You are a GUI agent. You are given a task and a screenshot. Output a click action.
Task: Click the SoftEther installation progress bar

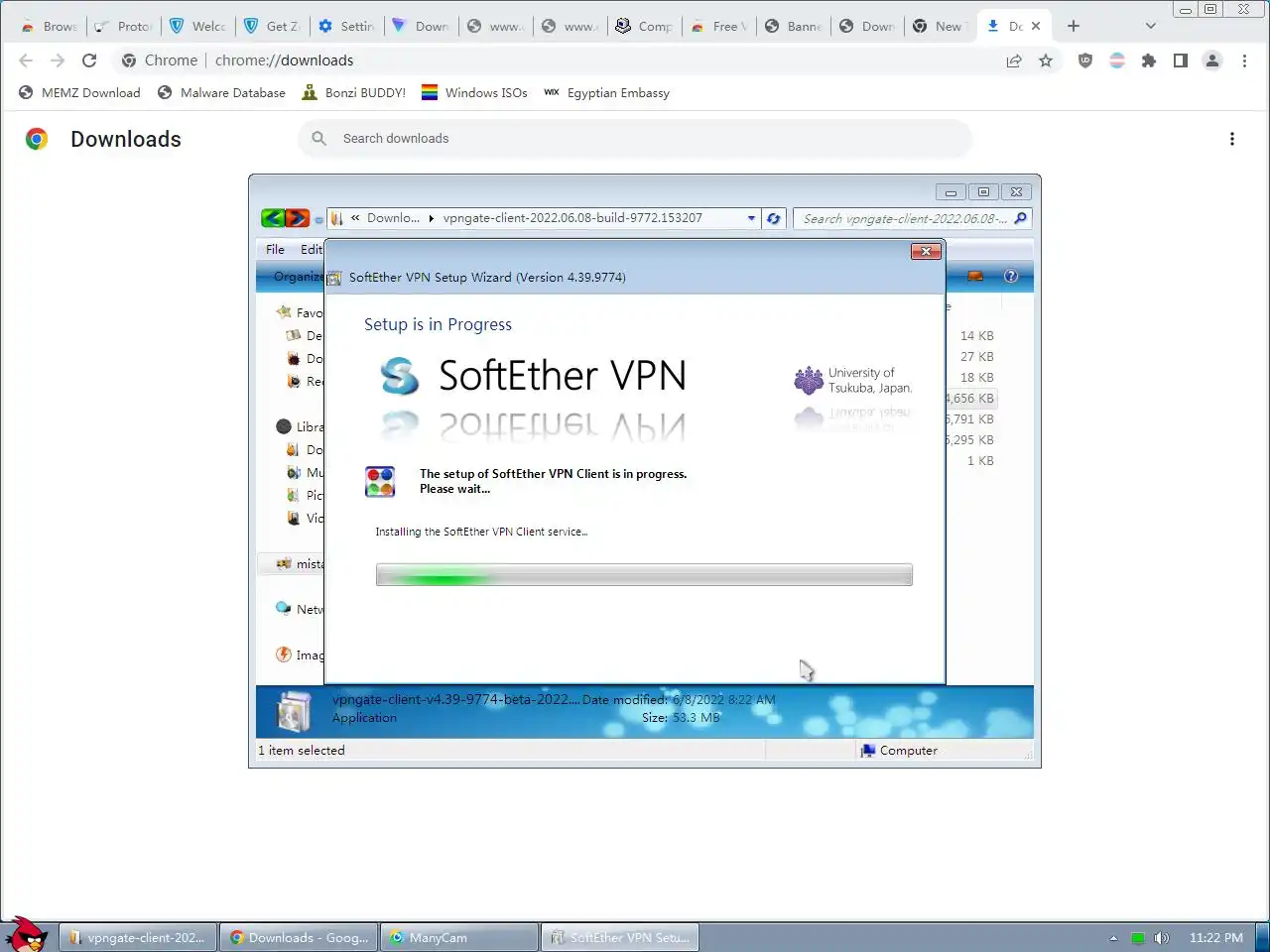pos(644,575)
